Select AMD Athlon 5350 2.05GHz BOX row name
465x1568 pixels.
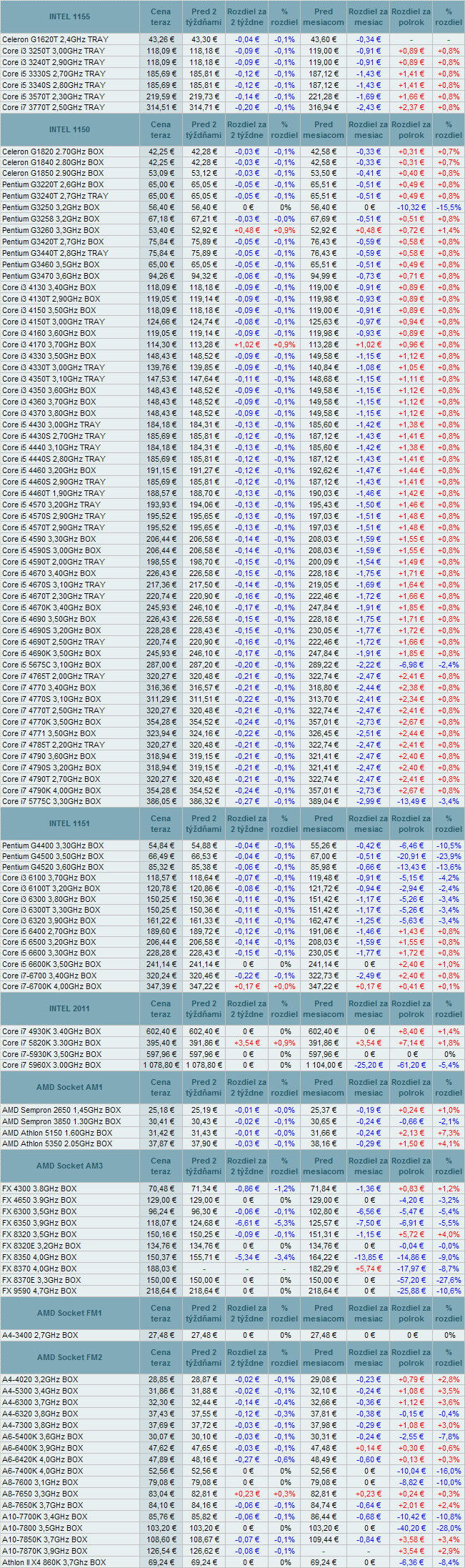[x=57, y=1143]
